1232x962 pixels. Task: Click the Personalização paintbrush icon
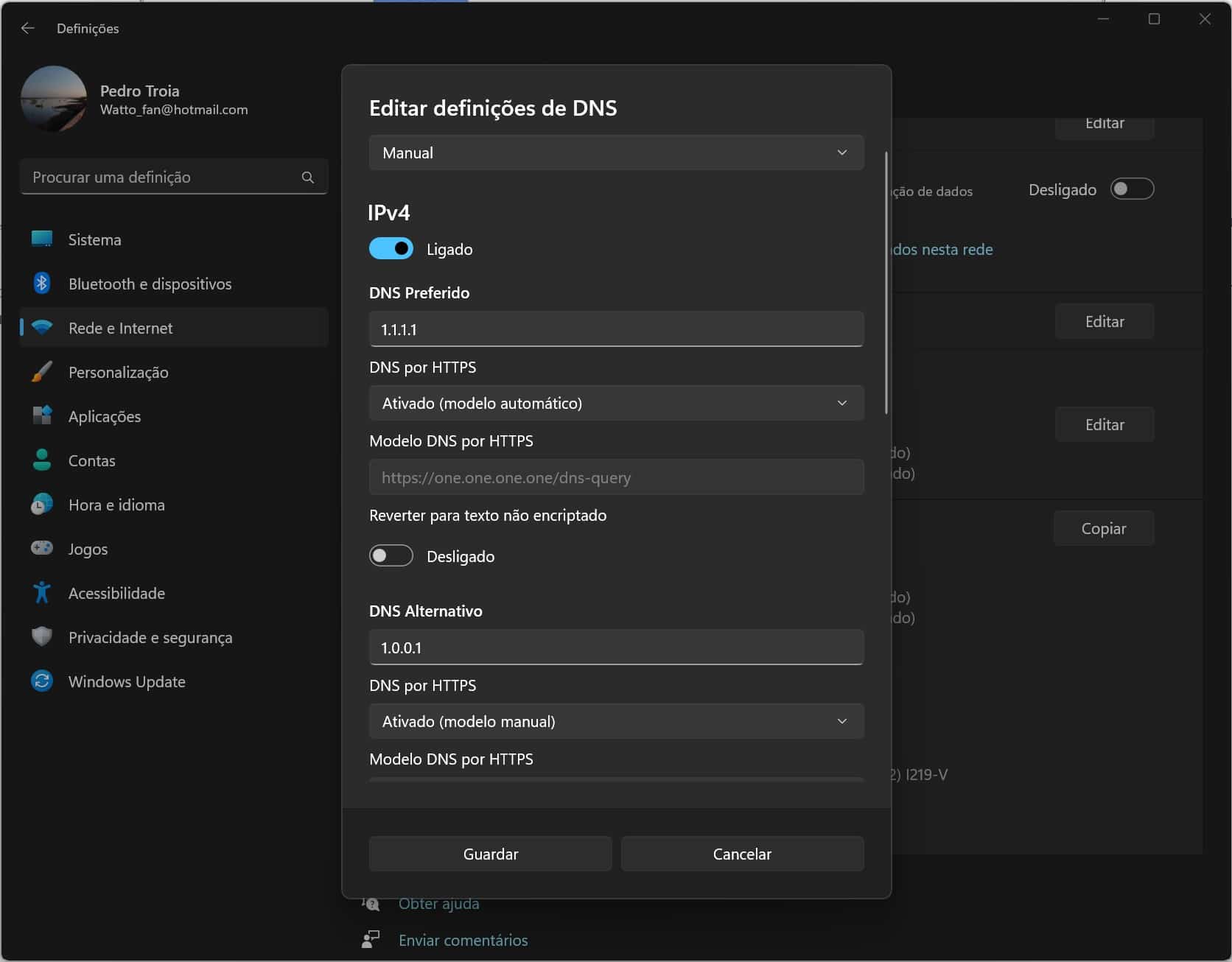(42, 372)
